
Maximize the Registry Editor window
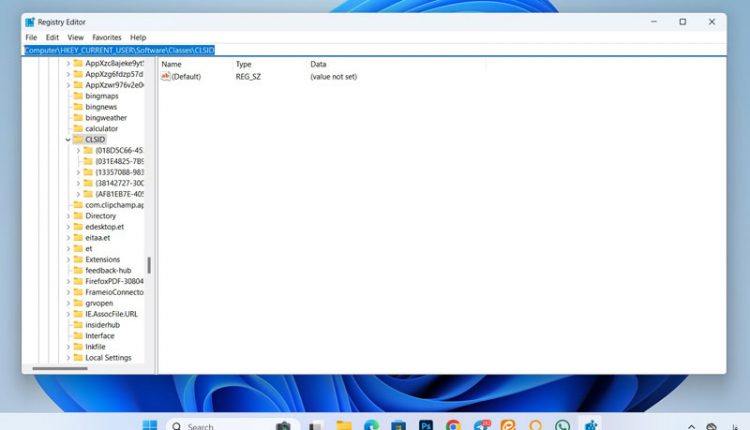point(683,22)
